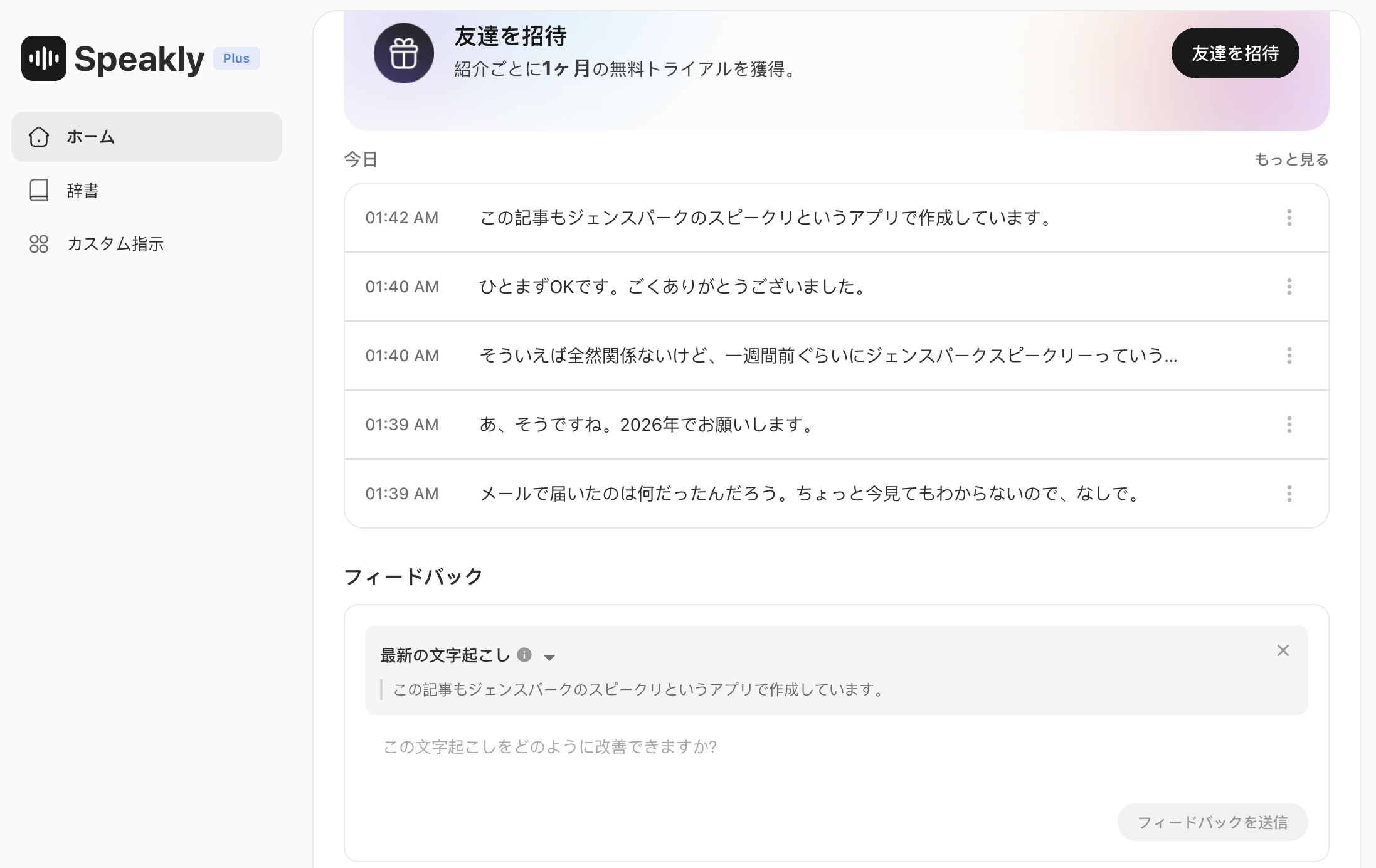
Task: Click the フィードバックを送信 button
Action: 1212,822
